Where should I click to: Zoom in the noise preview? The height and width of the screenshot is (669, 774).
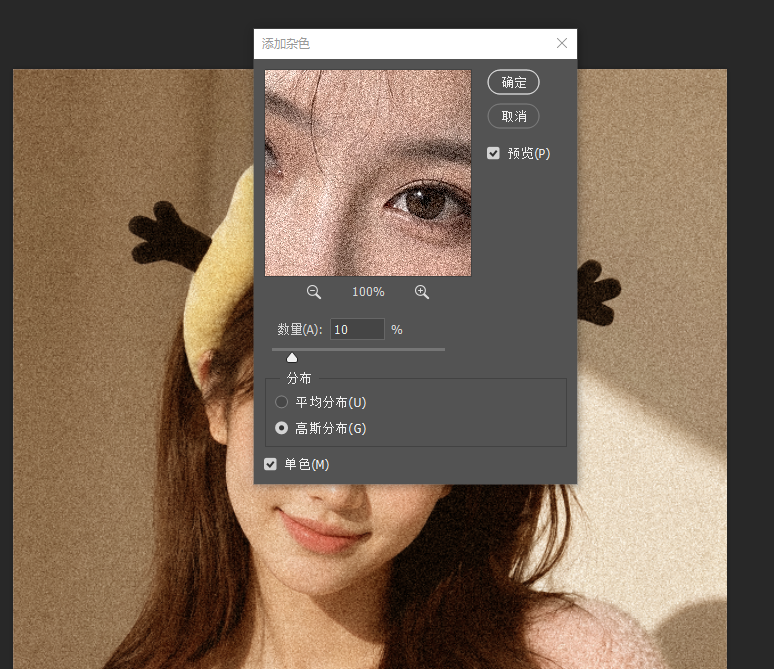[422, 292]
